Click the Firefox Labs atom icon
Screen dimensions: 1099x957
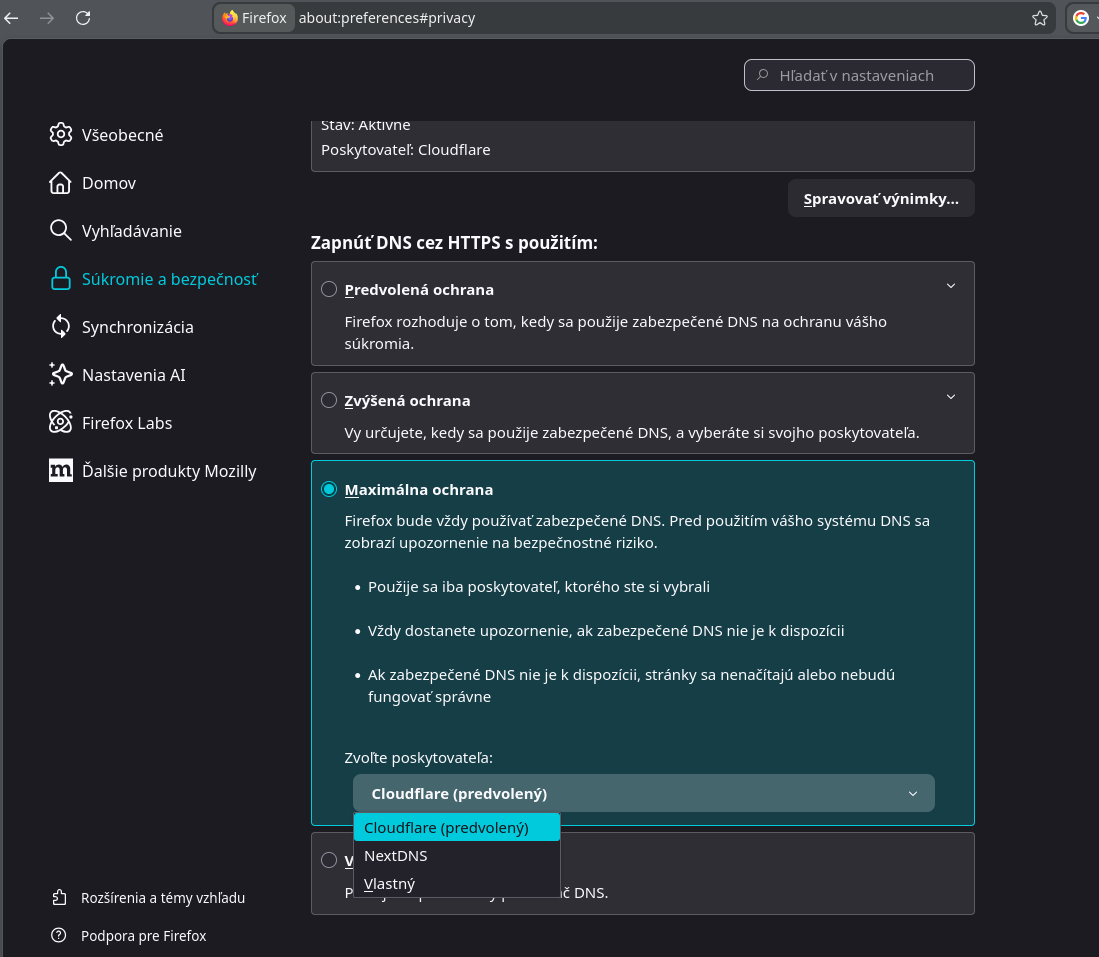pos(61,423)
